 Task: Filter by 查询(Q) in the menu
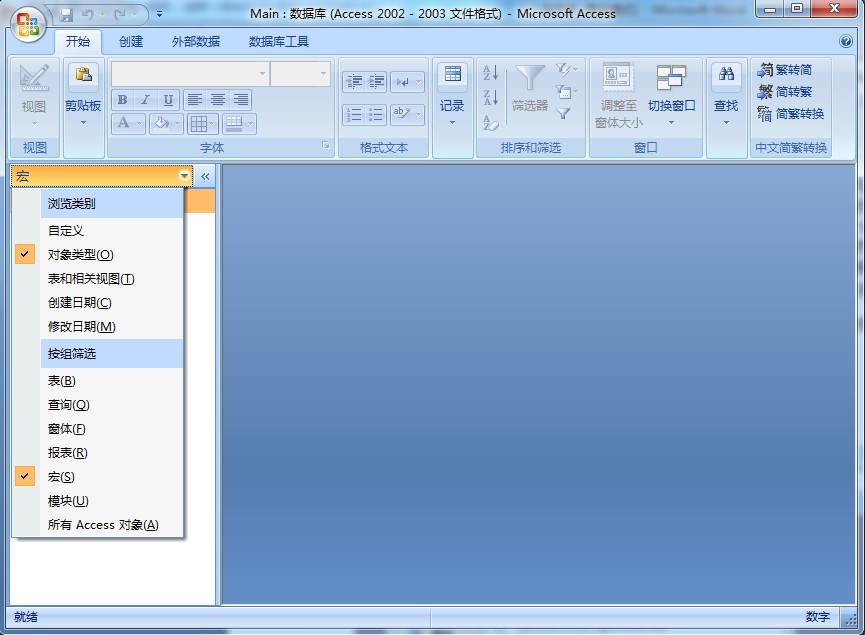(97, 405)
